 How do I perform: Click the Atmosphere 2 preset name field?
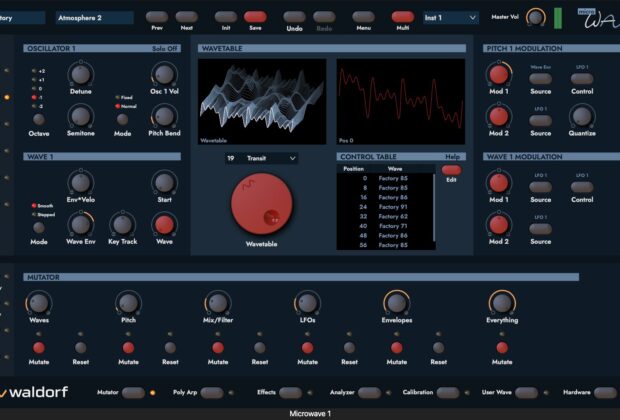click(x=94, y=18)
